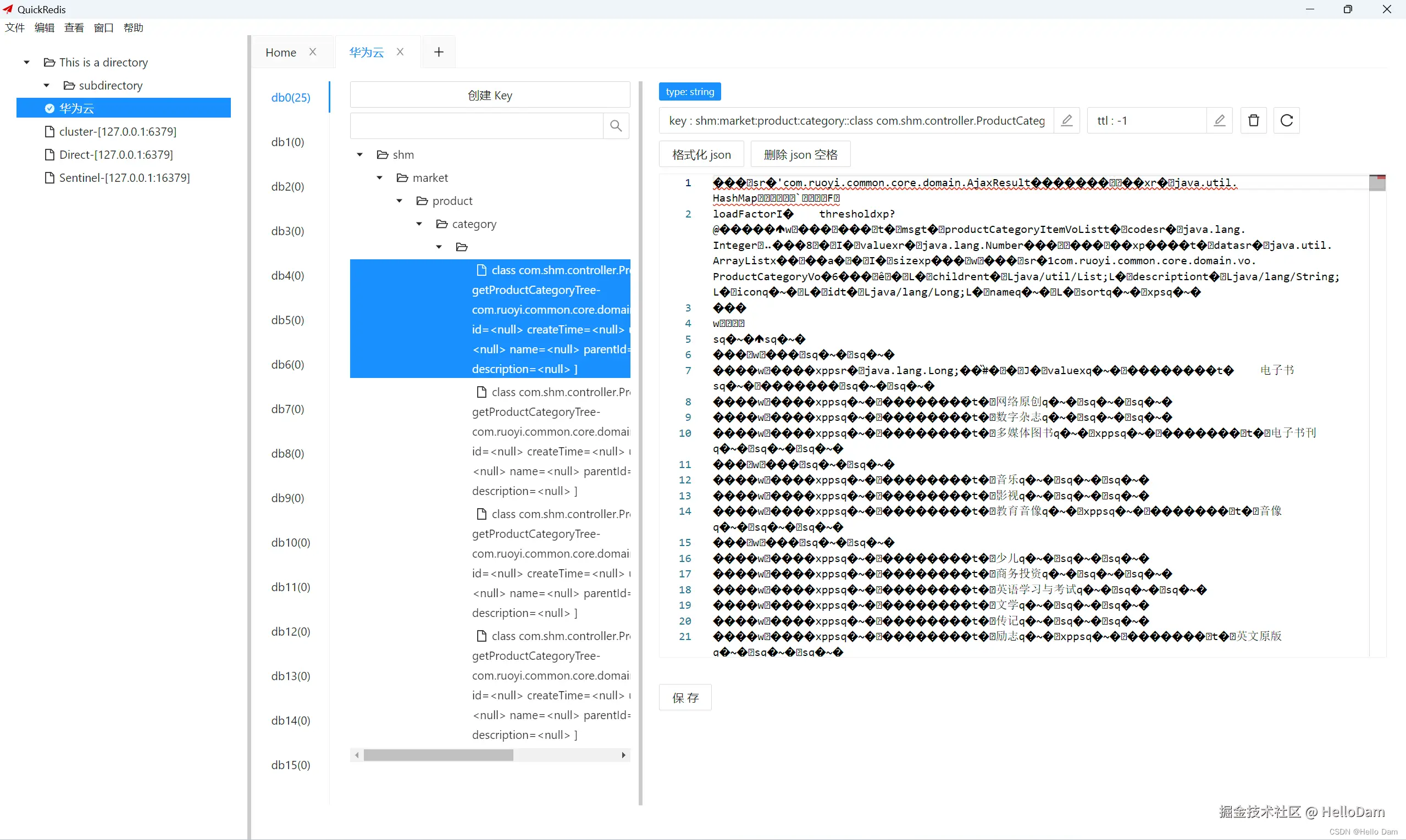
Task: Click the edit TTL pencil icon
Action: point(1219,120)
